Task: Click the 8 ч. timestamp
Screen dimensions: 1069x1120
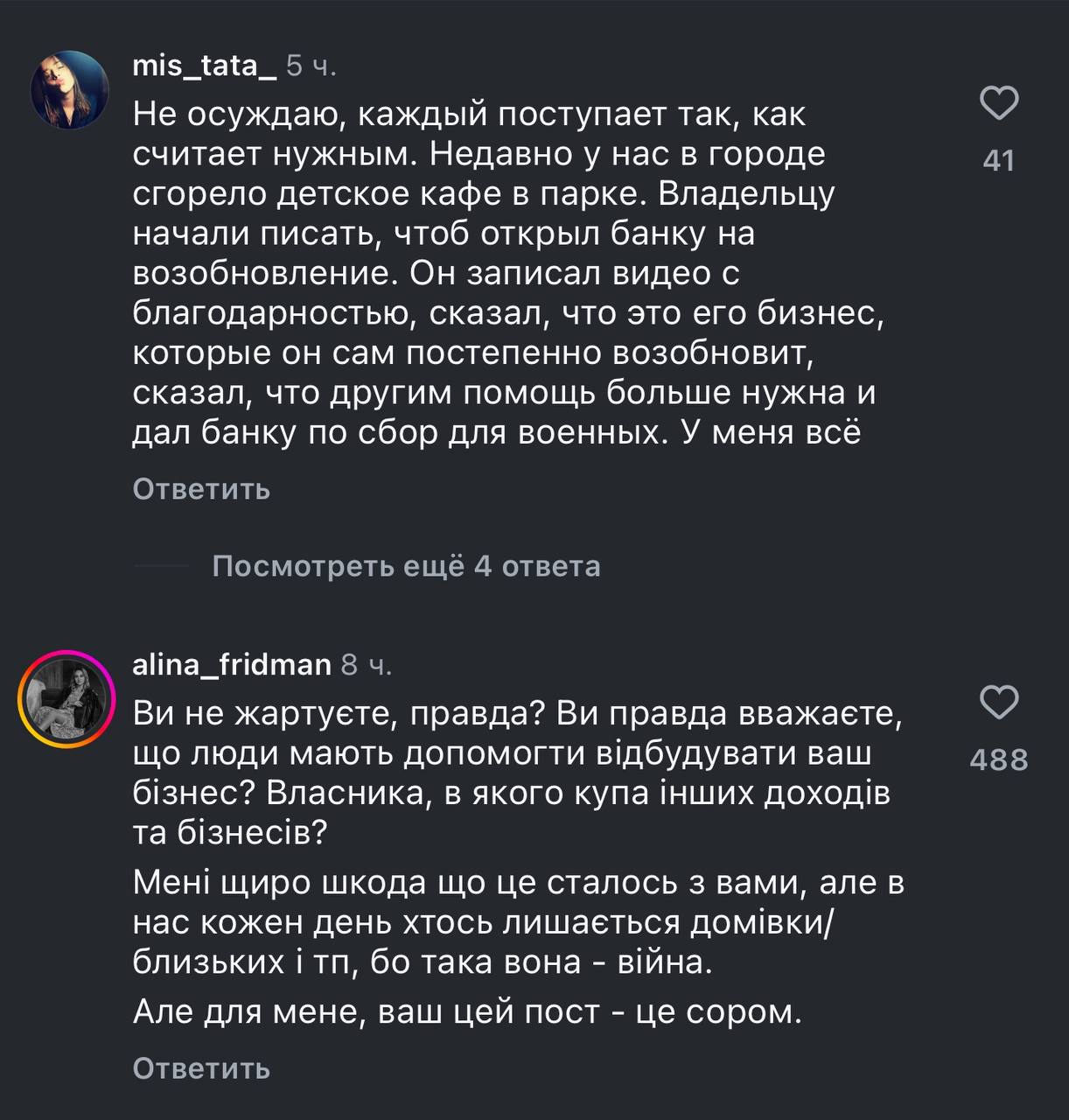Action: [x=367, y=665]
